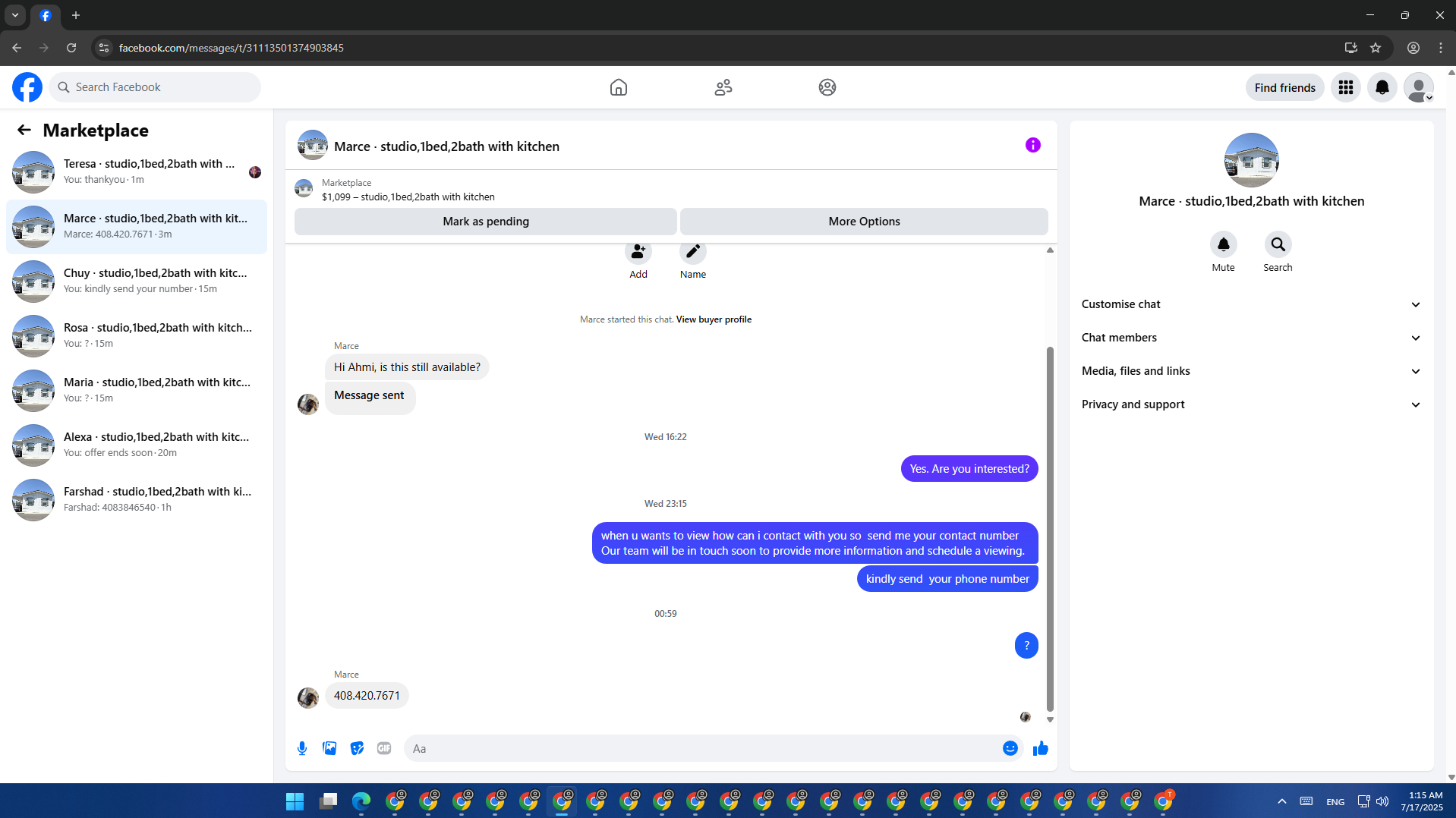1456x818 pixels.
Task: Open conversation information purple icon
Action: pyautogui.click(x=1033, y=145)
